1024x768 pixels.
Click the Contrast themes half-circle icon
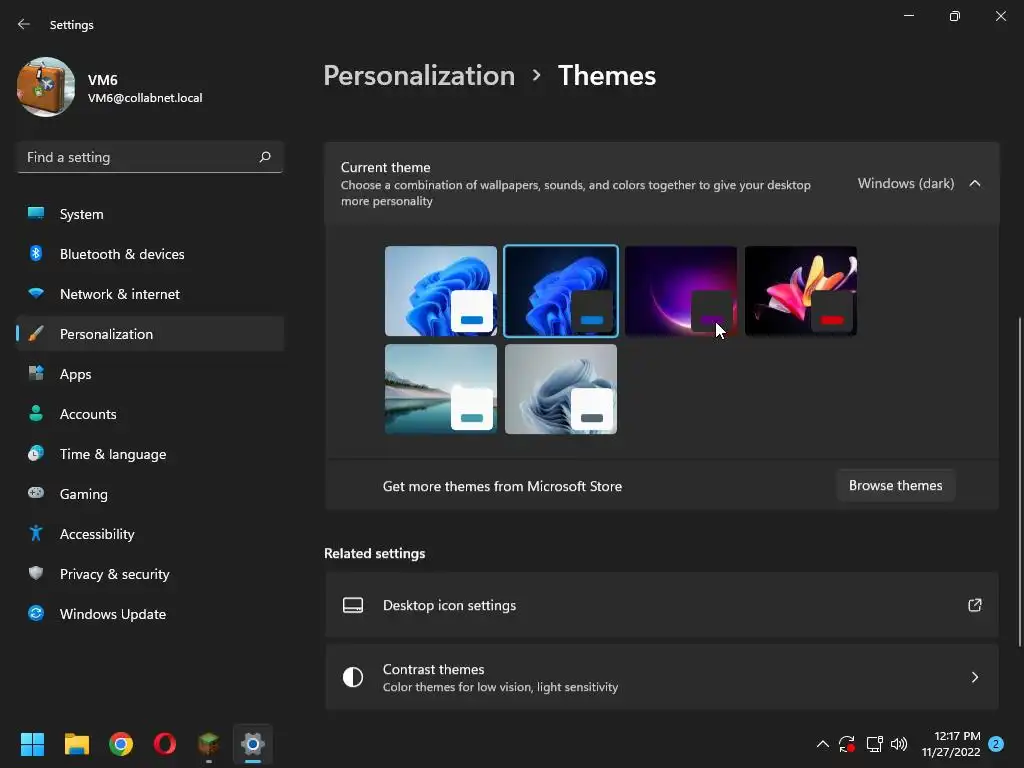click(353, 677)
